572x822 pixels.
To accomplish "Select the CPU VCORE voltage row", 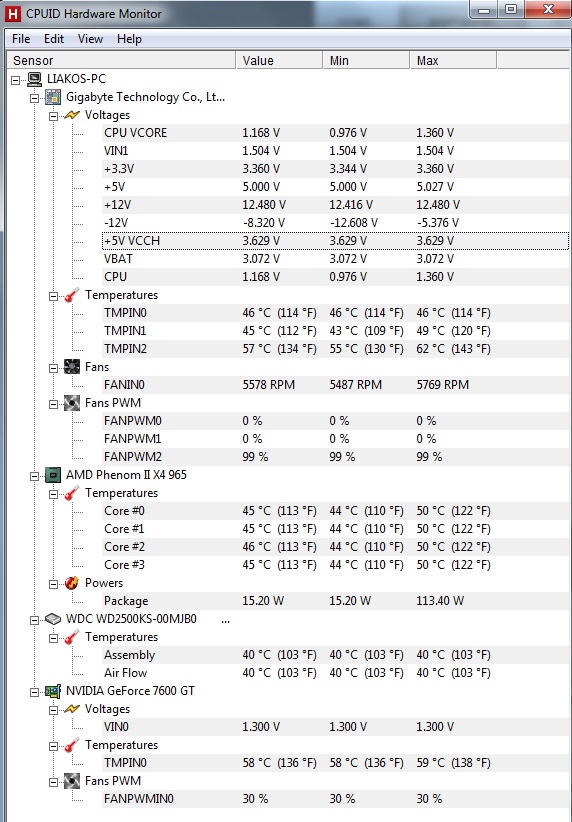I will coord(335,133).
